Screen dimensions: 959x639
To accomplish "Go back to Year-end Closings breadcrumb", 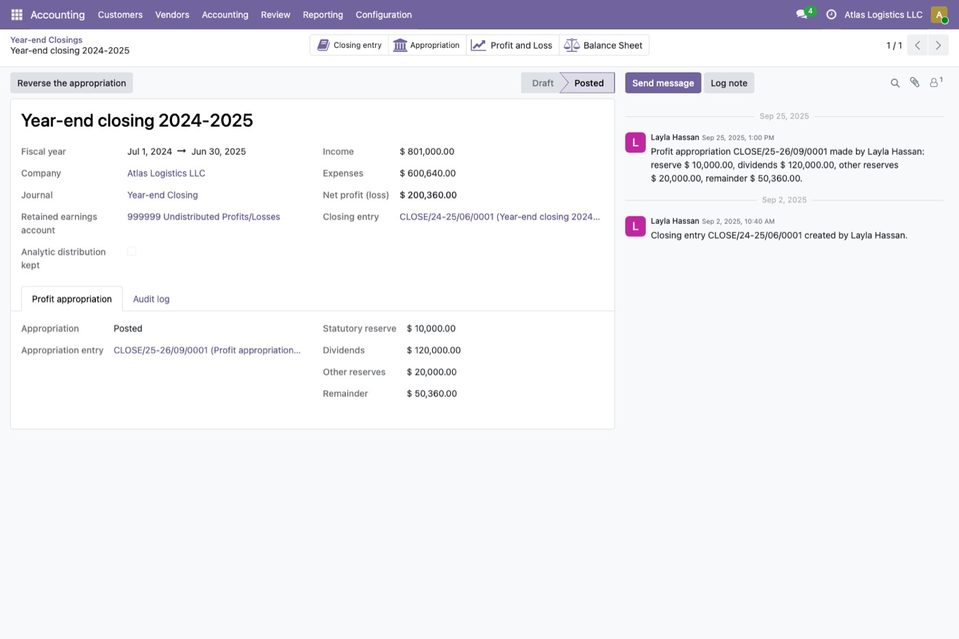I will [x=46, y=40].
